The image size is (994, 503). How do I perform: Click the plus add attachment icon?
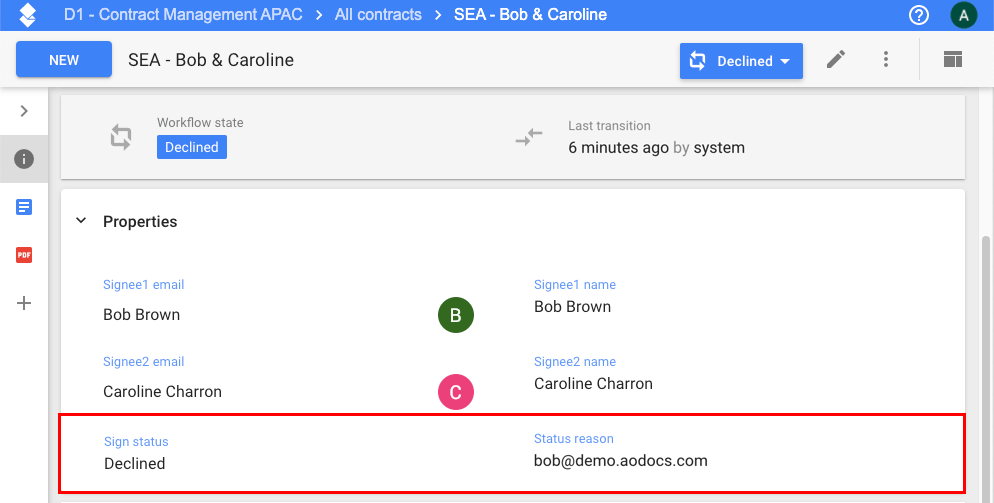[x=24, y=303]
